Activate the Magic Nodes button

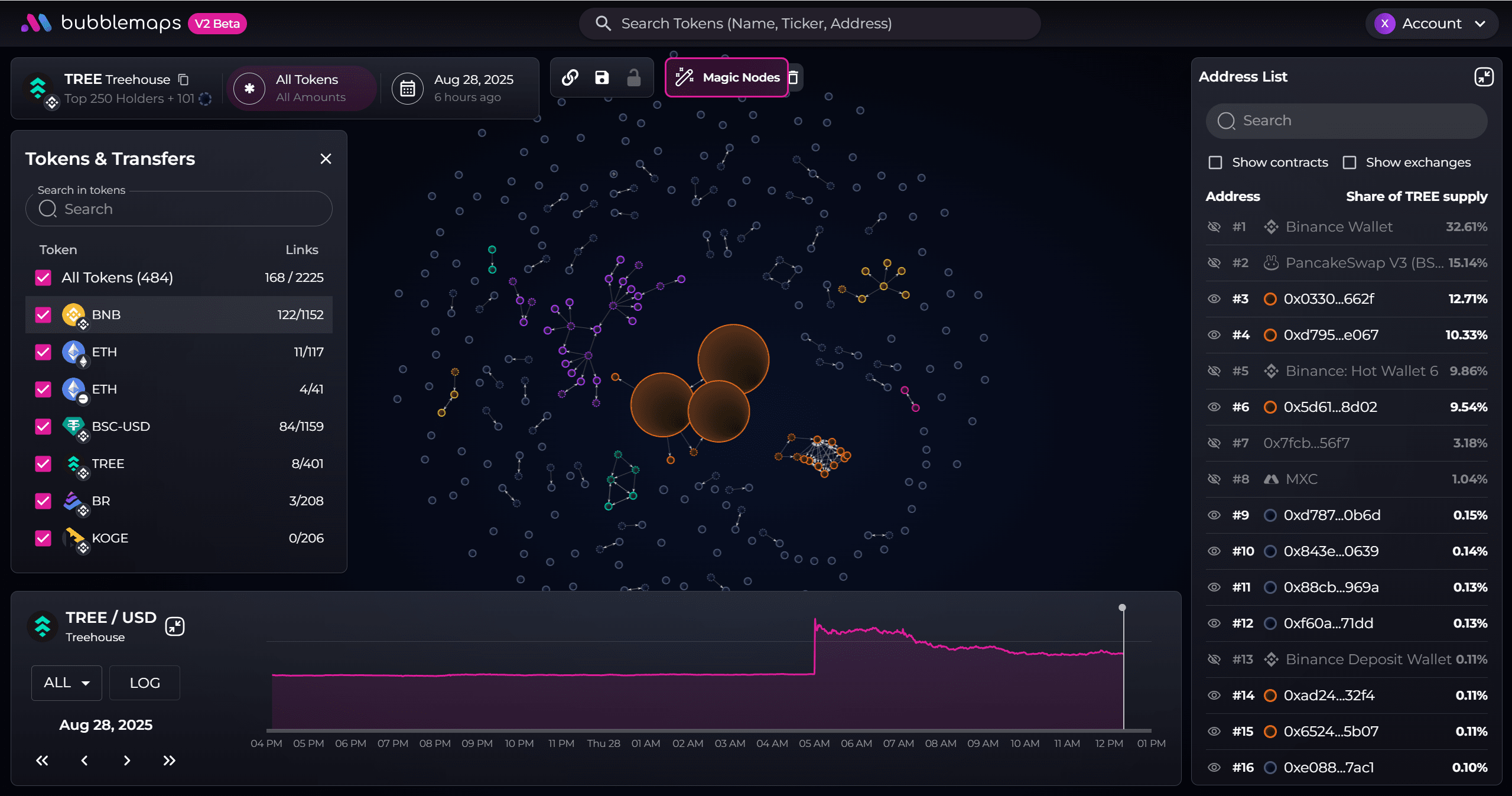coord(727,77)
